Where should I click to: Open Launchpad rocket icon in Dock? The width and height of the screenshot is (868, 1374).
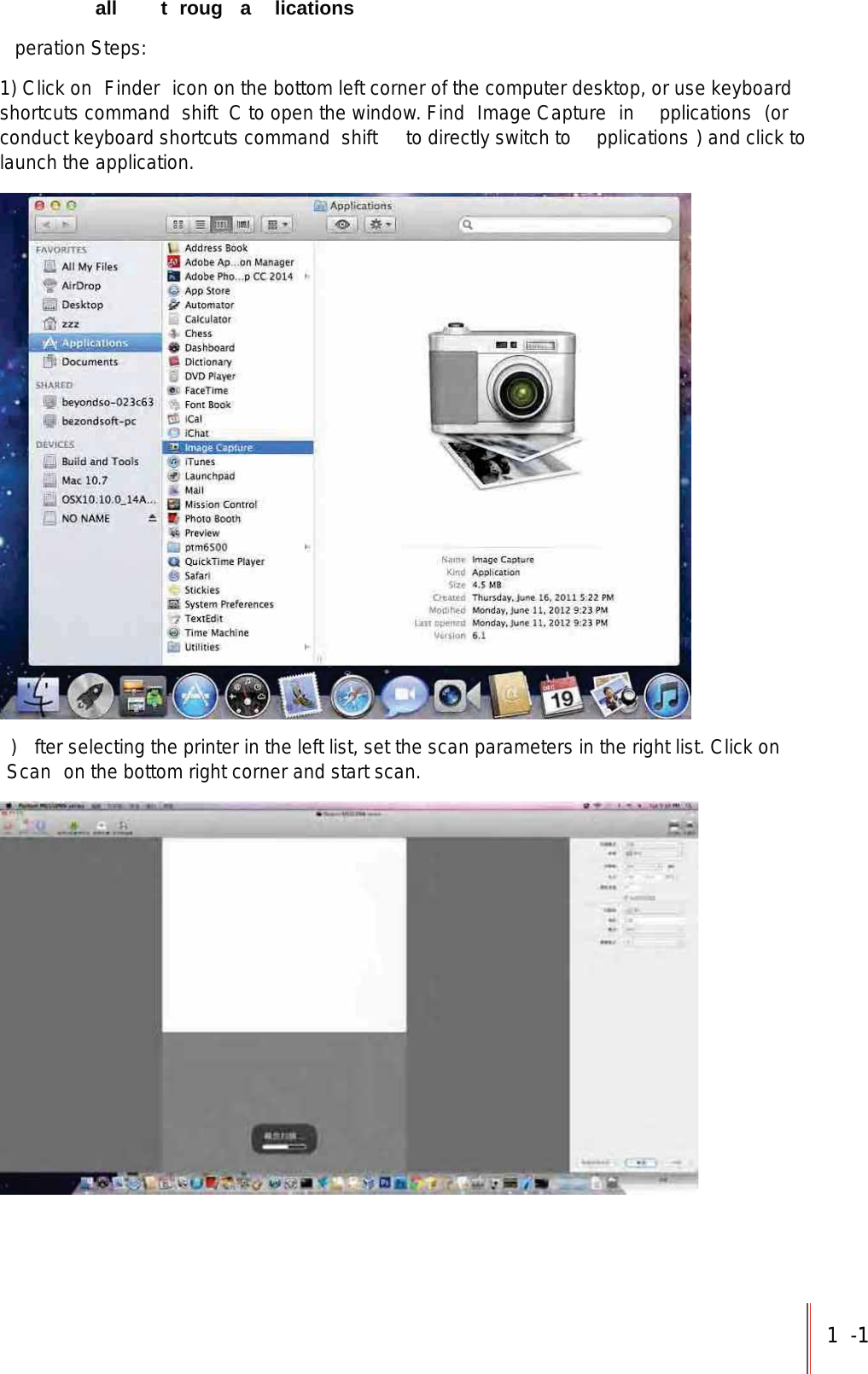point(90,695)
